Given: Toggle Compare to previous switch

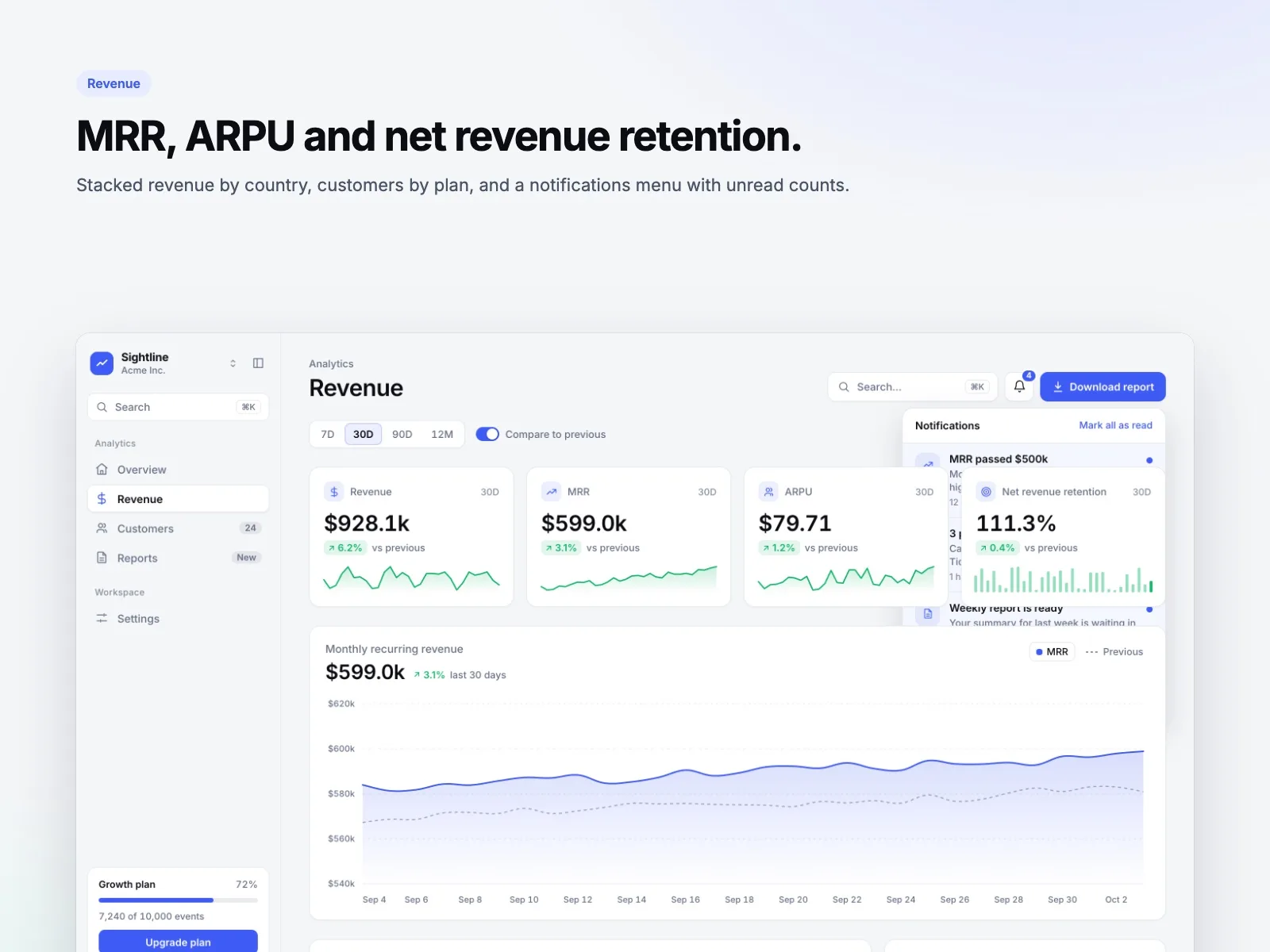Looking at the screenshot, I should (487, 434).
